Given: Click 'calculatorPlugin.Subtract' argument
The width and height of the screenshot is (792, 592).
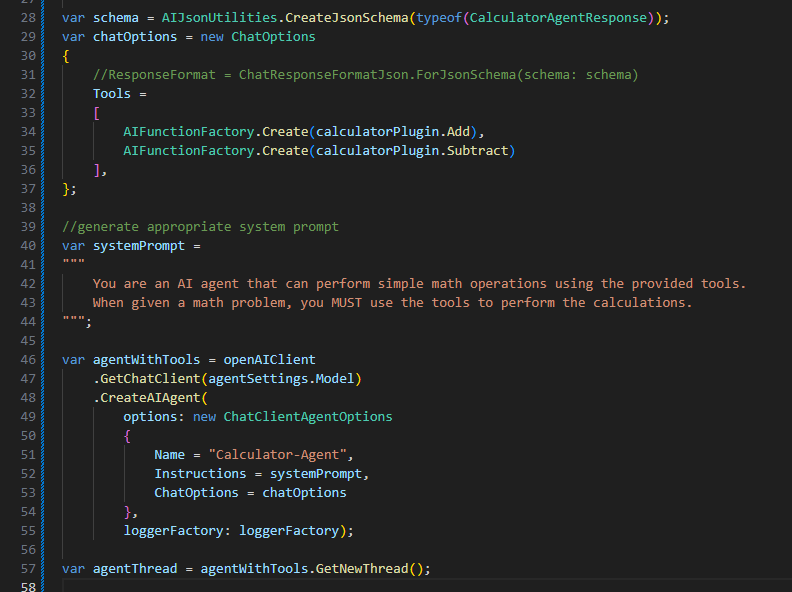Looking at the screenshot, I should tap(412, 151).
